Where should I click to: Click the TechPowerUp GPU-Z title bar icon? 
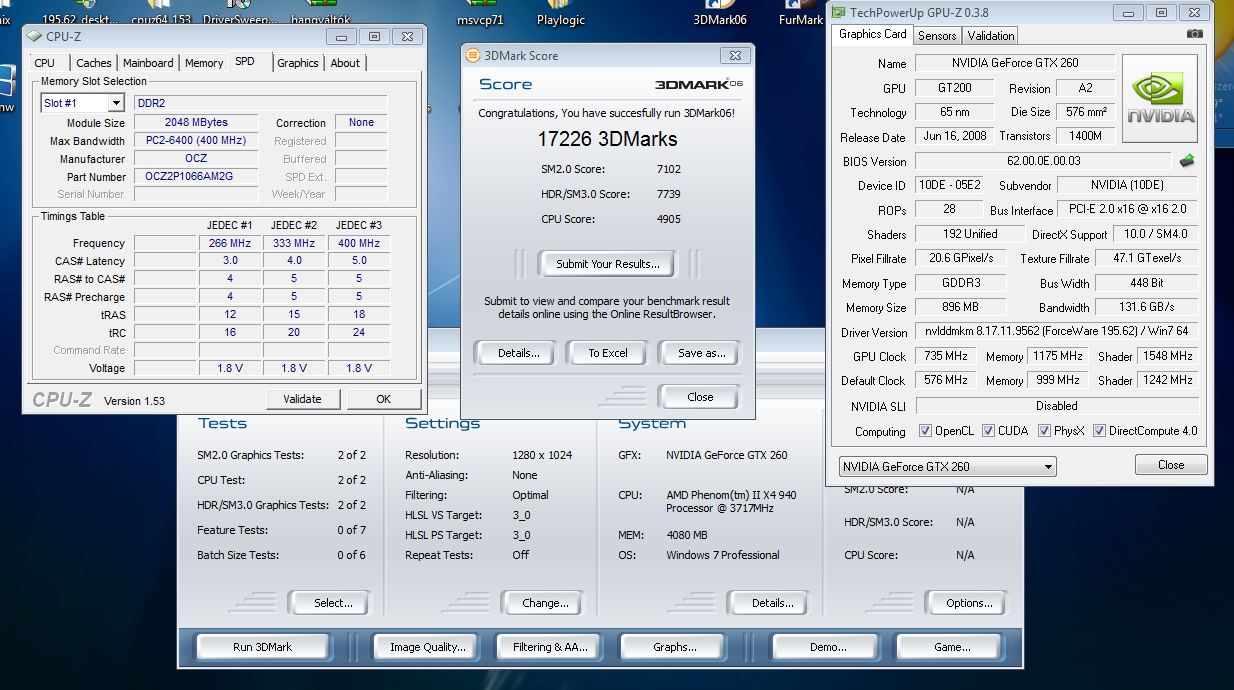(x=838, y=13)
